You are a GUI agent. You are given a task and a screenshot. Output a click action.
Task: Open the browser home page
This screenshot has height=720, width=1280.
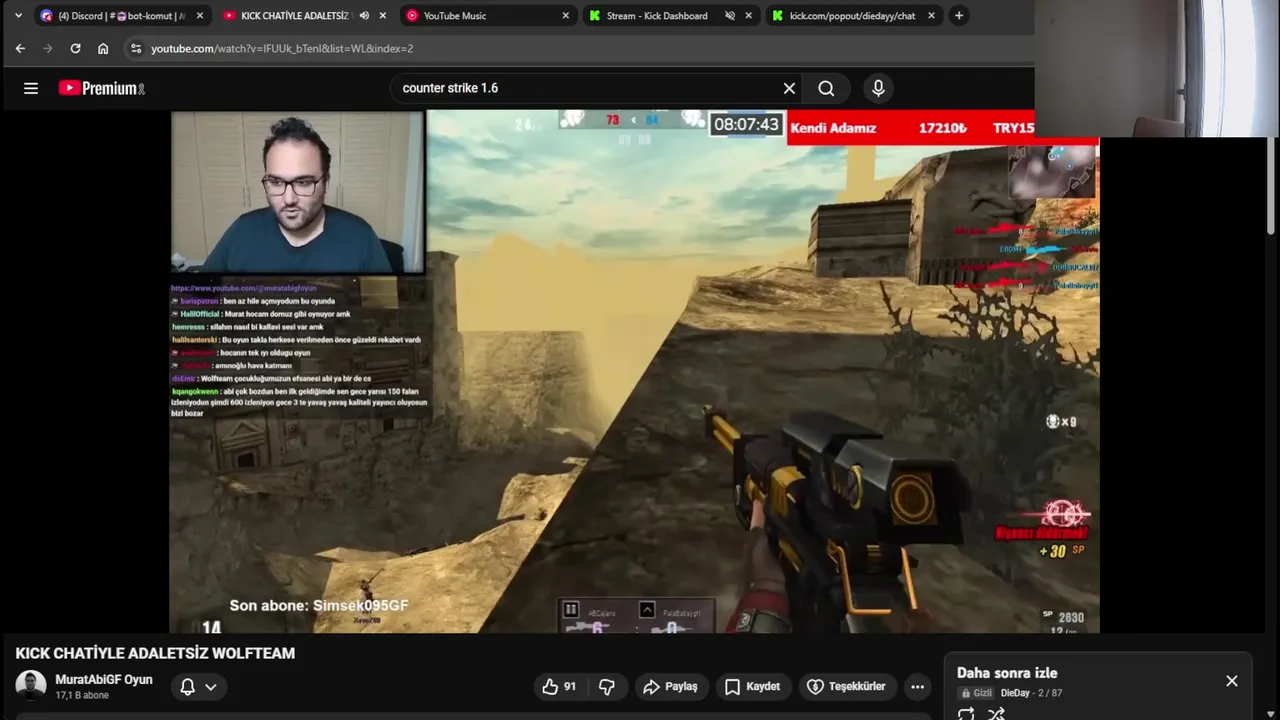pos(103,48)
